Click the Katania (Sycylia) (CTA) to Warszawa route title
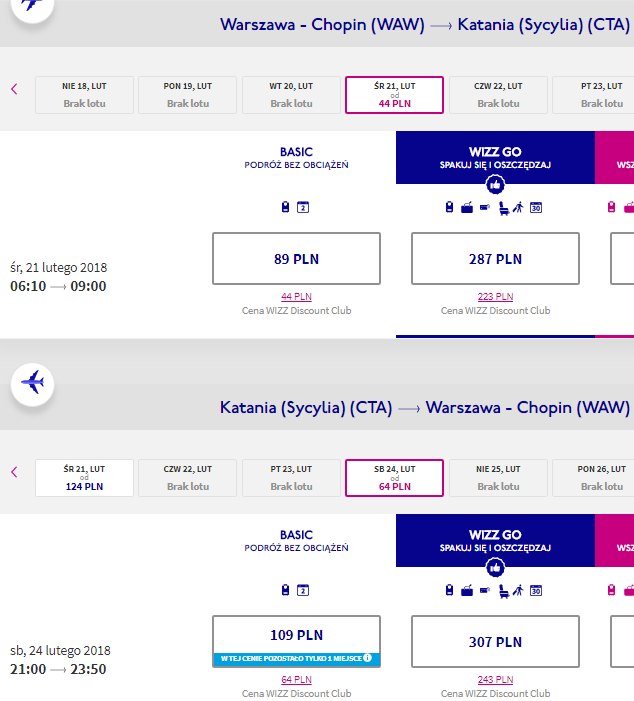Screen dimensions: 634x701 425,408
